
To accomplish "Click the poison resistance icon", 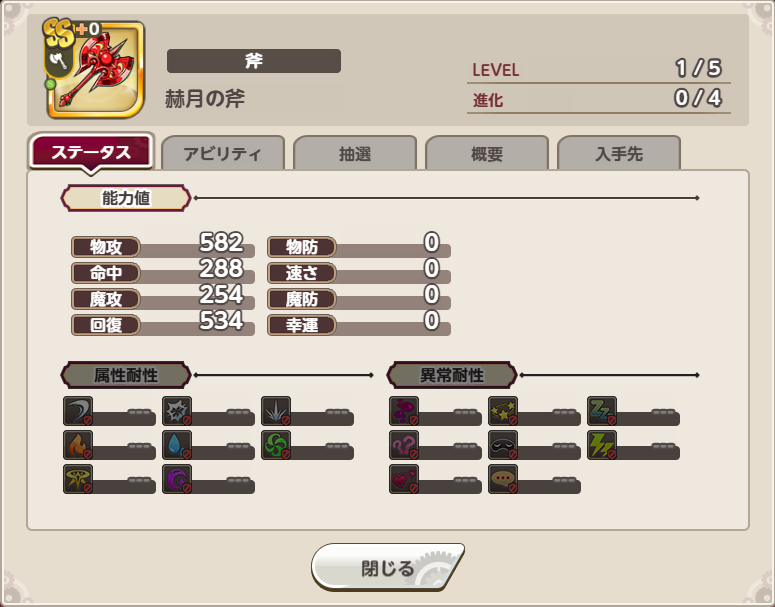I will click(x=404, y=411).
